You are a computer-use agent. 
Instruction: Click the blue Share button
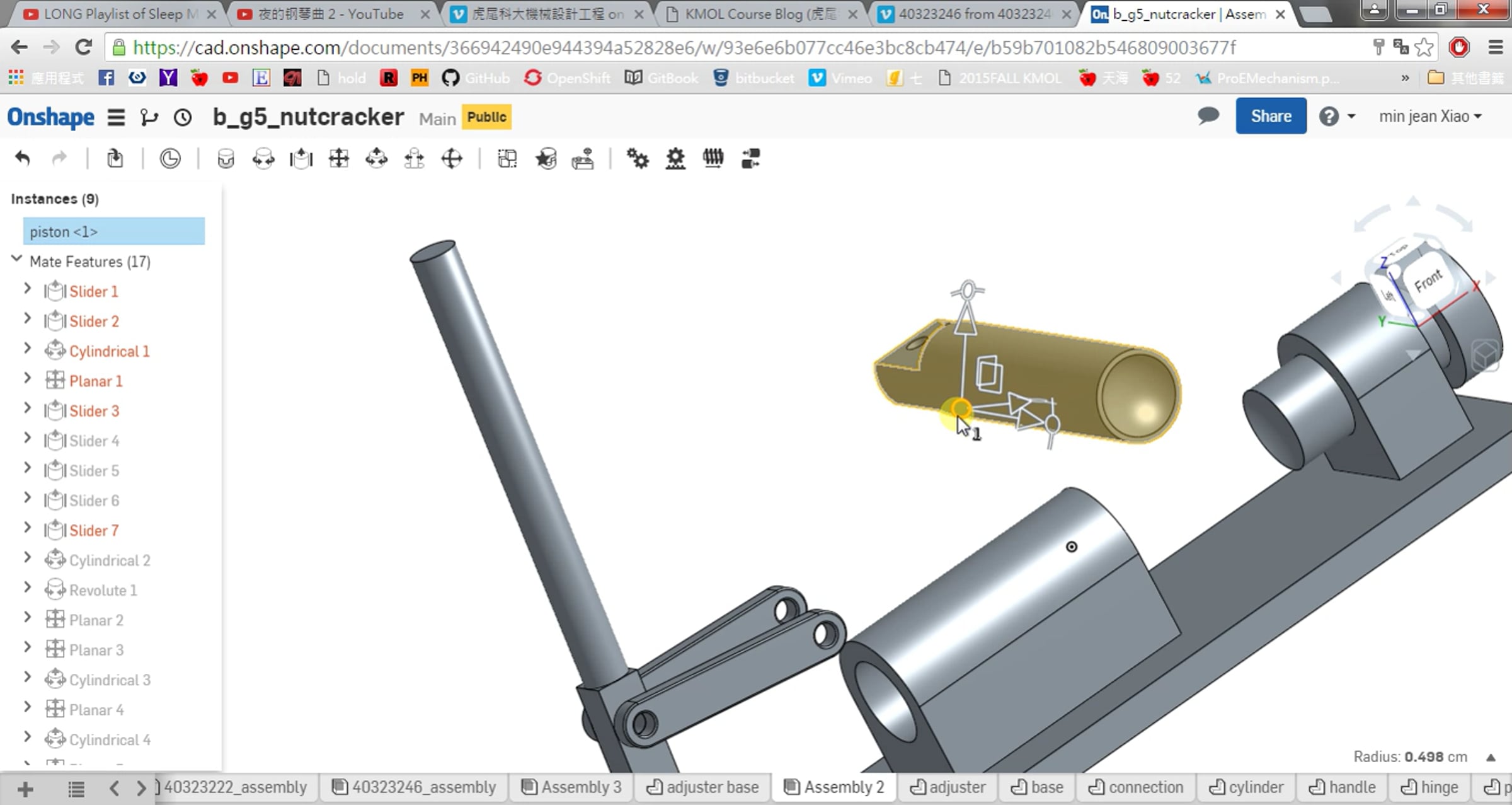(1271, 116)
